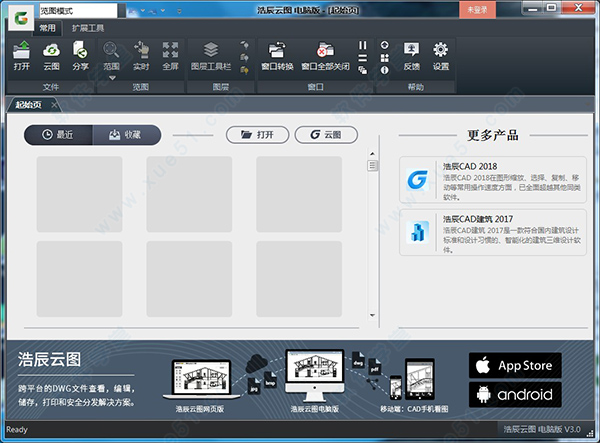Select the 常用 ribbon tab
600x443 pixels.
point(47,28)
